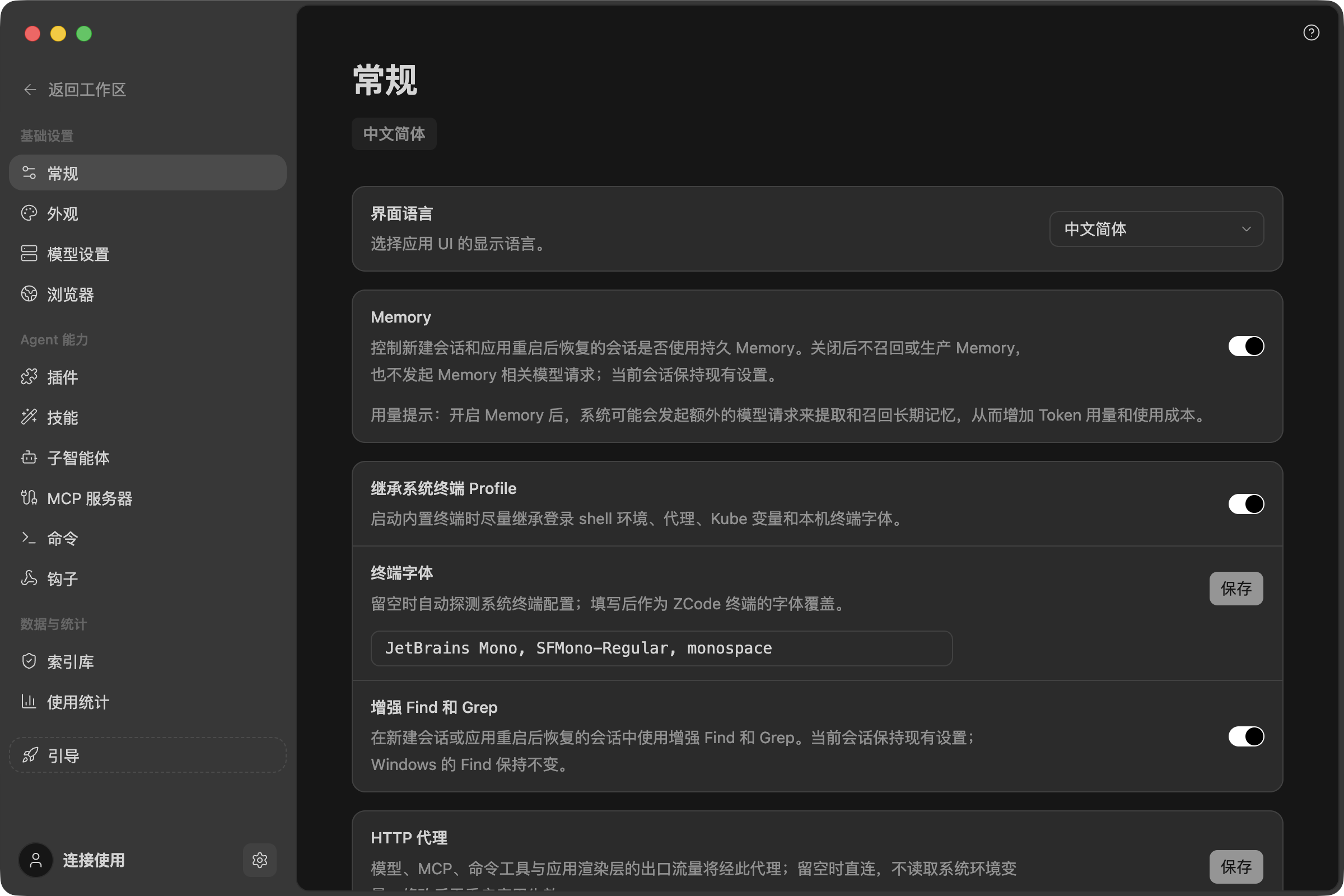Click the 浏览器 globe icon
The height and width of the screenshot is (896, 1344).
click(x=29, y=293)
